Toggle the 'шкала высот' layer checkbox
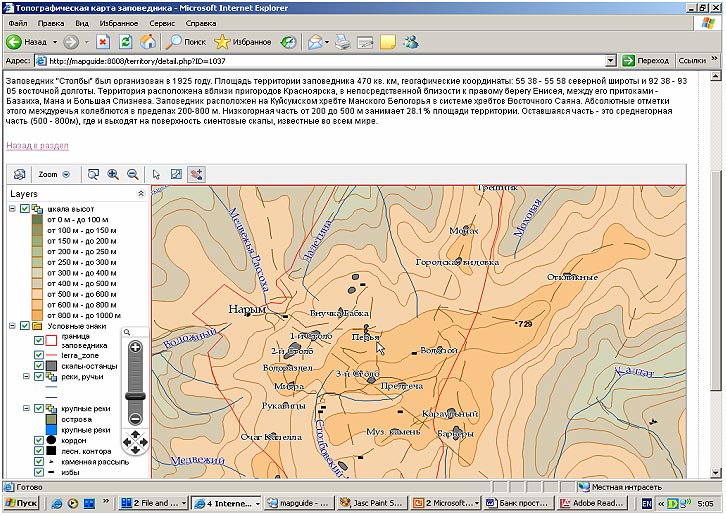 click(25, 208)
